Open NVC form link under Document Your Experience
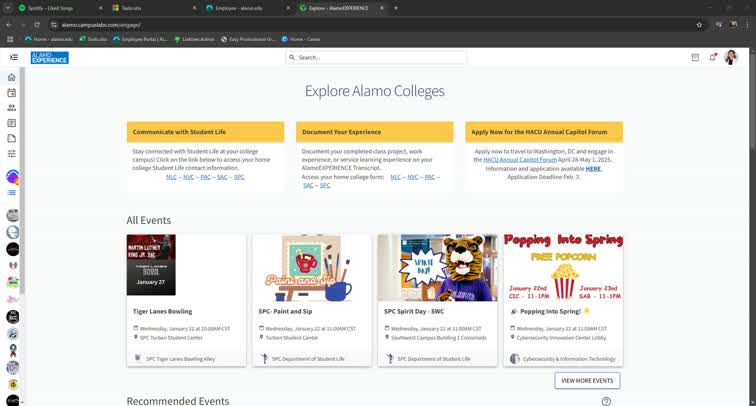 (413, 177)
